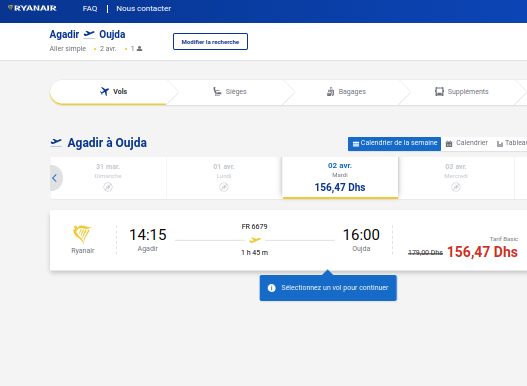Click the 14:15 departure time
Screen dimensions: 527x386
tap(148, 235)
